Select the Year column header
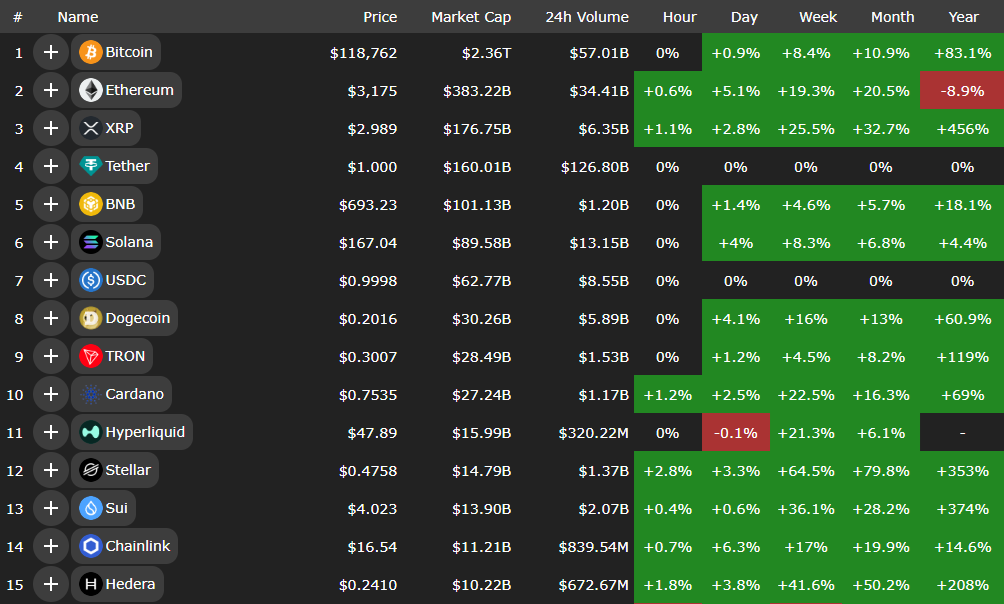This screenshot has width=1004, height=604. click(x=962, y=17)
